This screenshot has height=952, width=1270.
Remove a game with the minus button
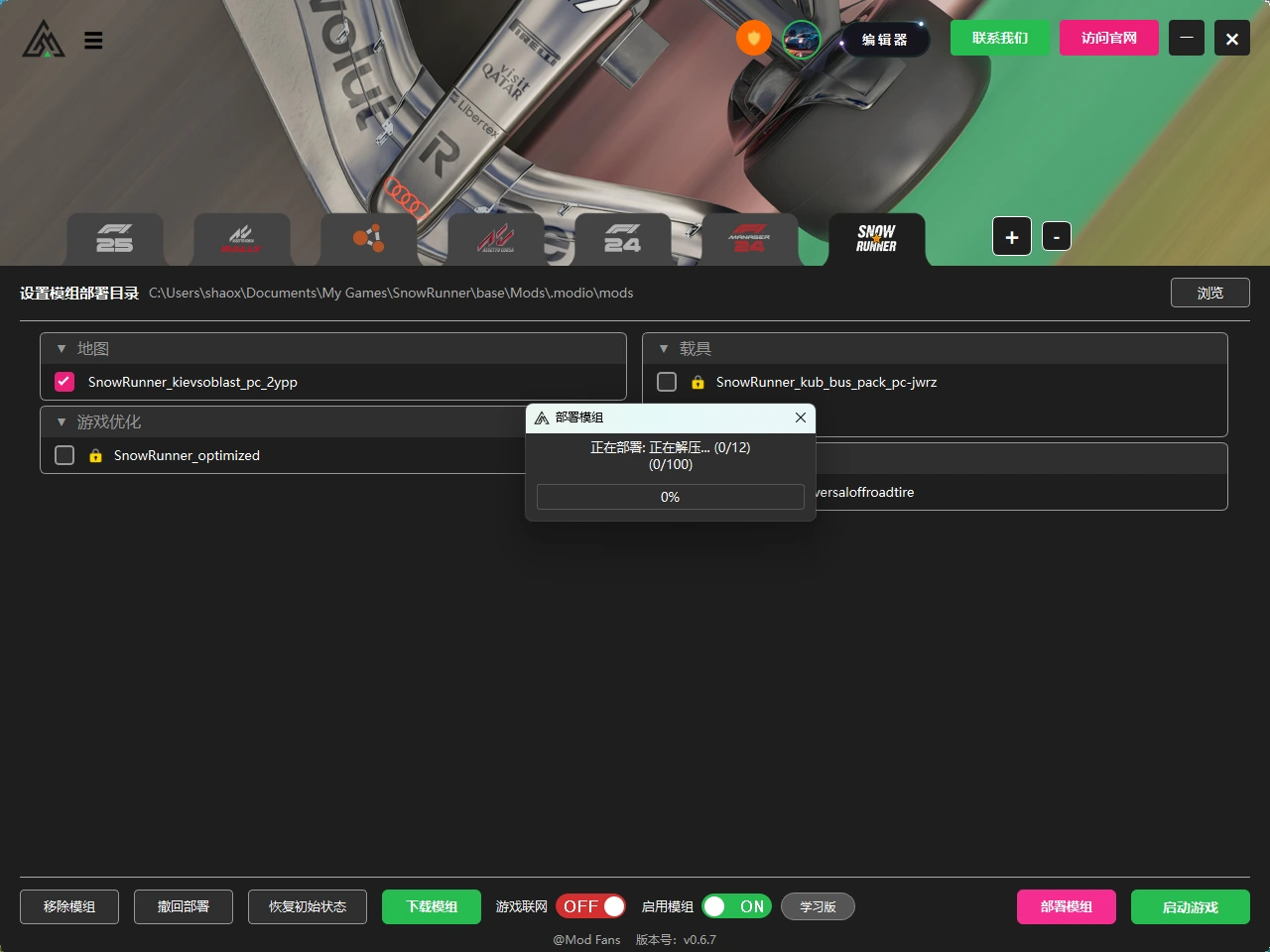pyautogui.click(x=1057, y=237)
